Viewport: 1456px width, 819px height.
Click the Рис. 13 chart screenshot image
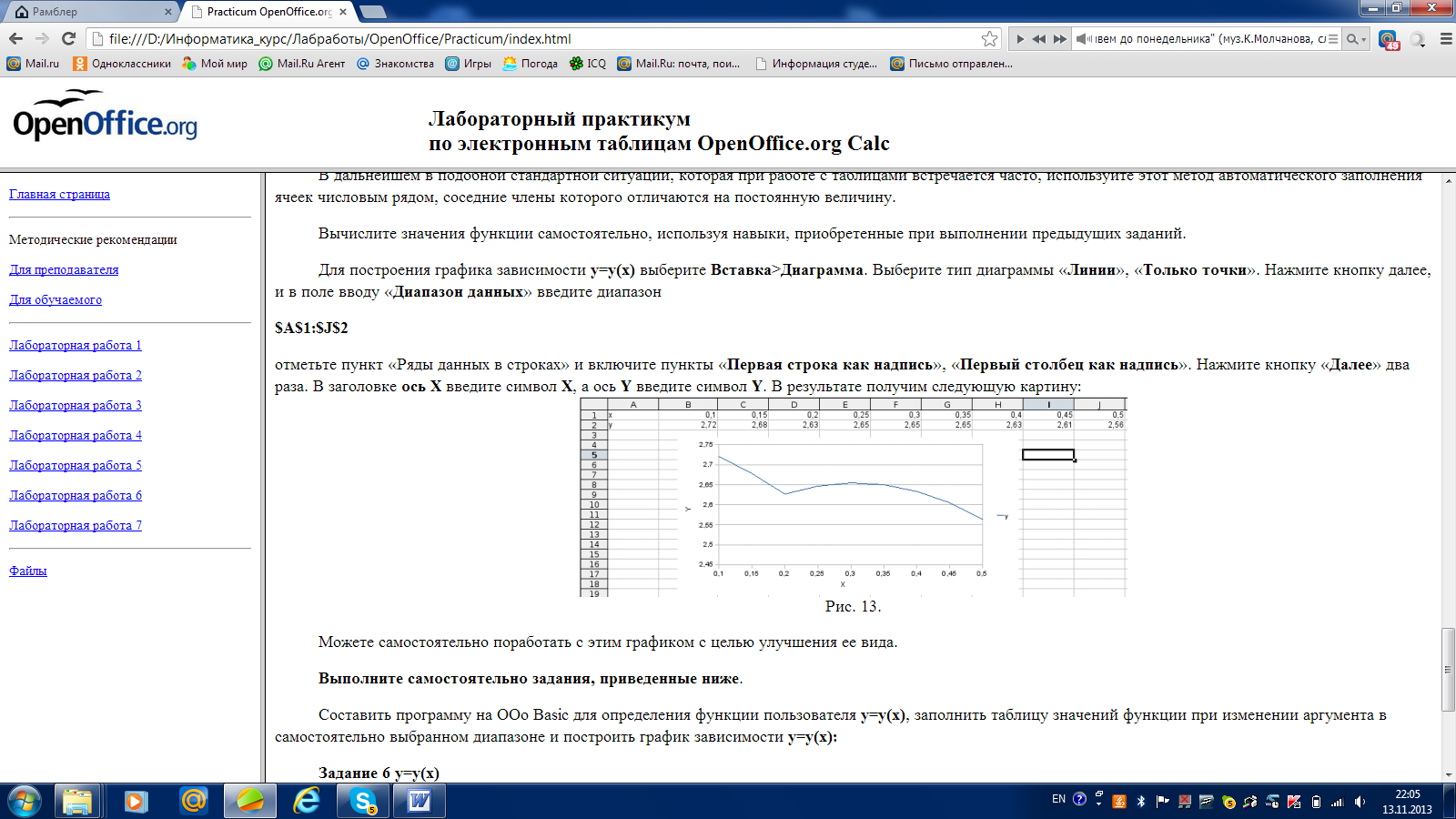853,497
